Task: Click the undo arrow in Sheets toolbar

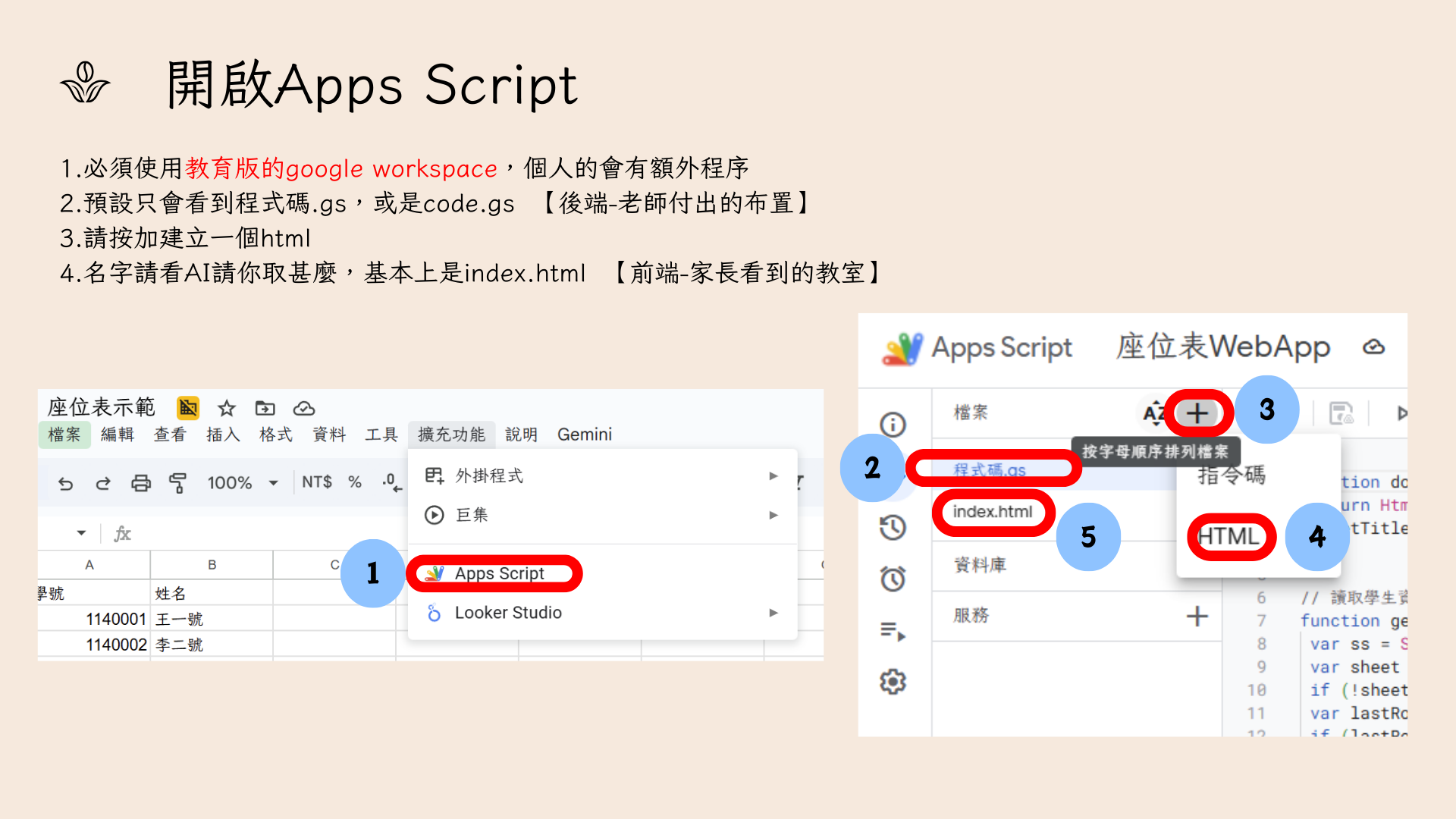Action: pyautogui.click(x=66, y=483)
